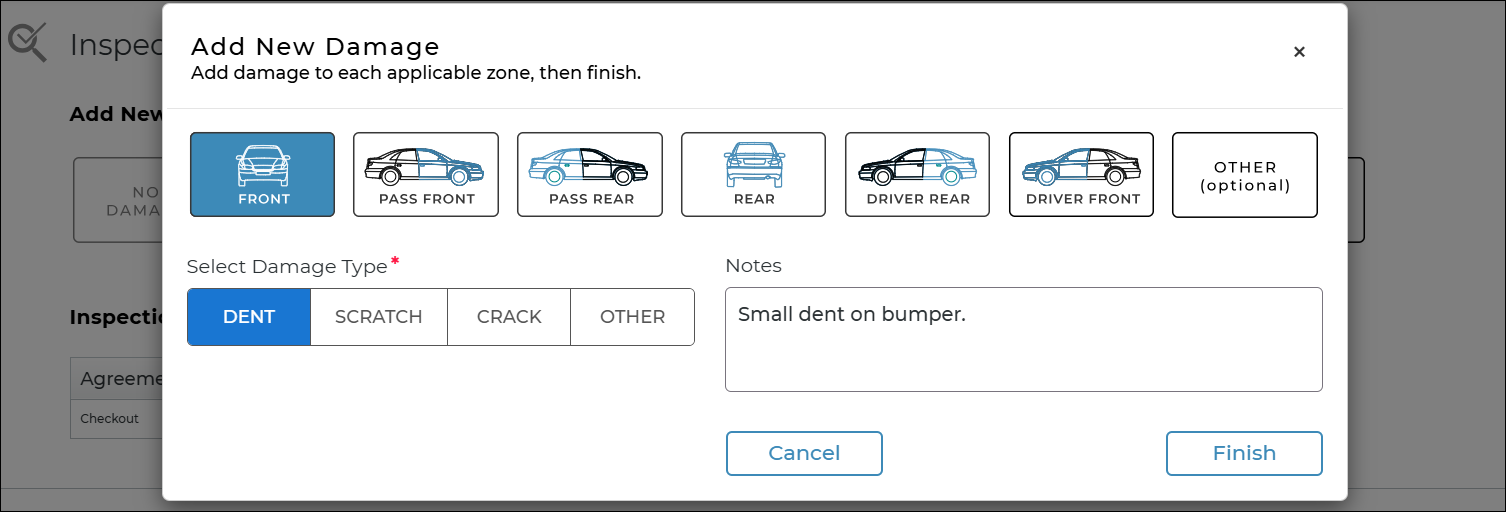Select Other damage type option
Image resolution: width=1506 pixels, height=512 pixels.
[x=632, y=317]
